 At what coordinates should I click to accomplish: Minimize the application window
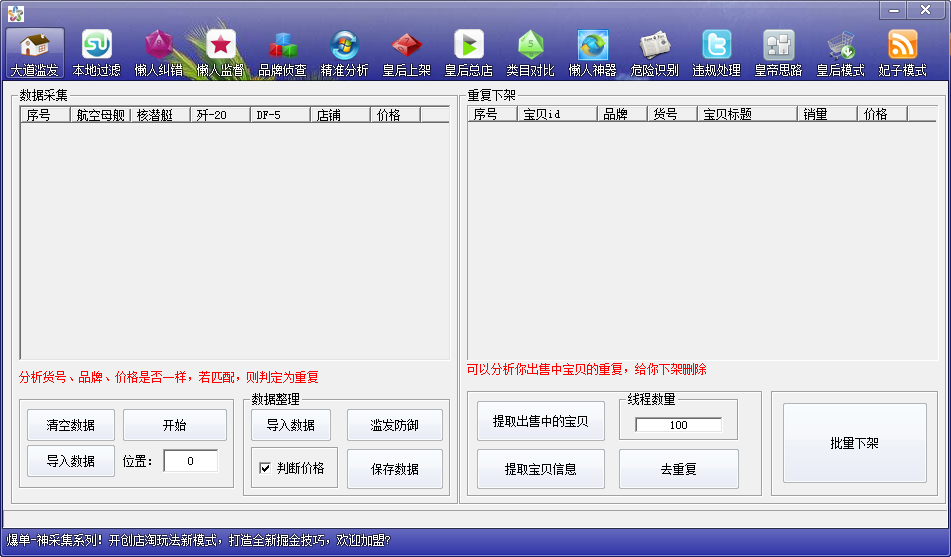tap(893, 10)
